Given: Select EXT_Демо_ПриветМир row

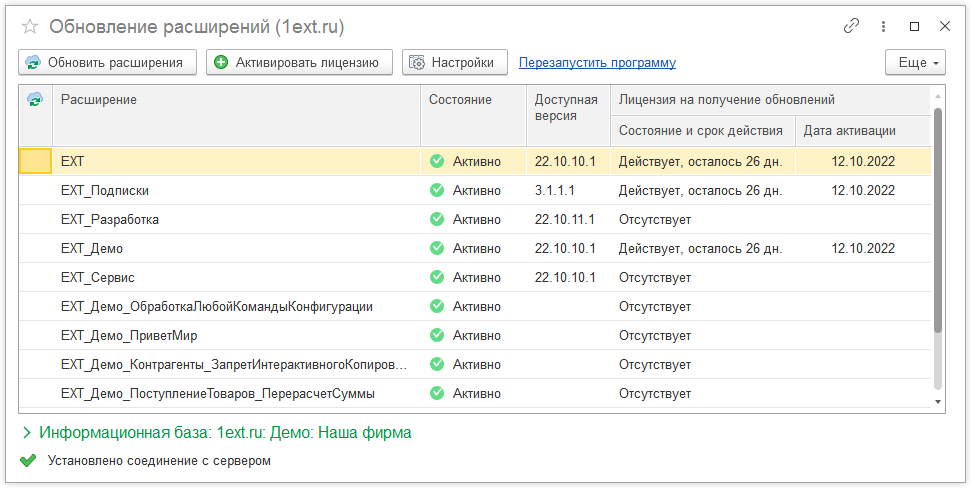Looking at the screenshot, I should click(x=475, y=335).
